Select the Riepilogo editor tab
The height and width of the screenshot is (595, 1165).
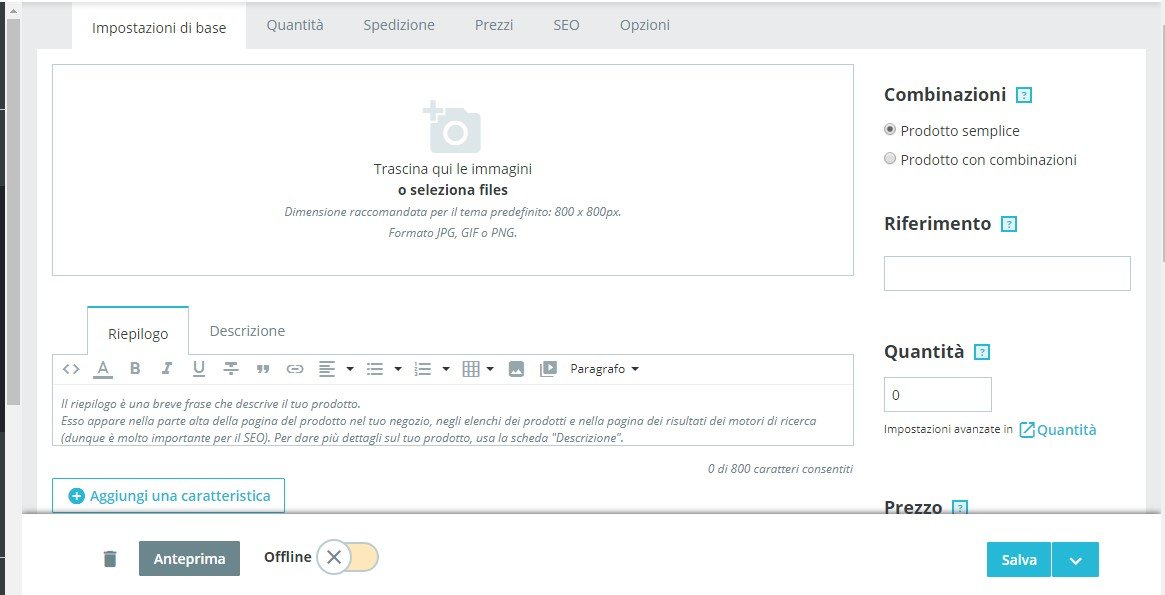coord(138,333)
